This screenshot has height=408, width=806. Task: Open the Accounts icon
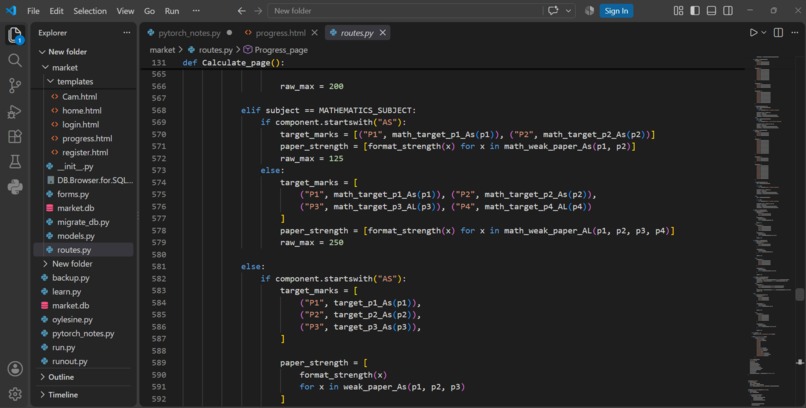[15, 368]
